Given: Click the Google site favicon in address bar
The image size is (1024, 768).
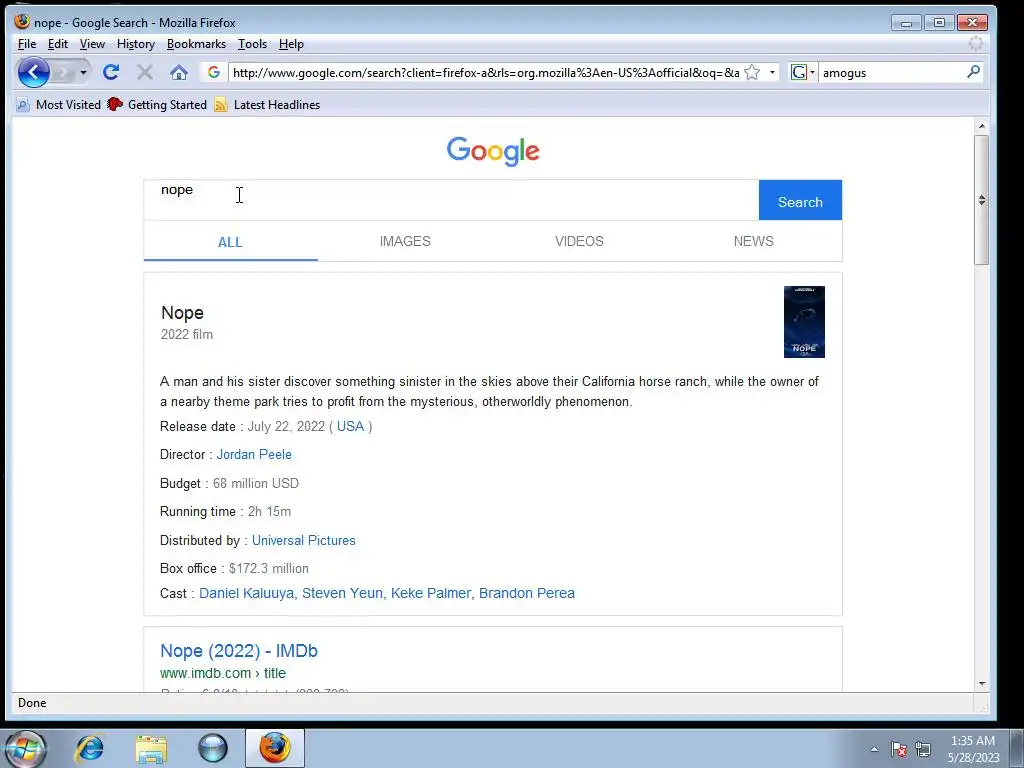Looking at the screenshot, I should point(214,72).
